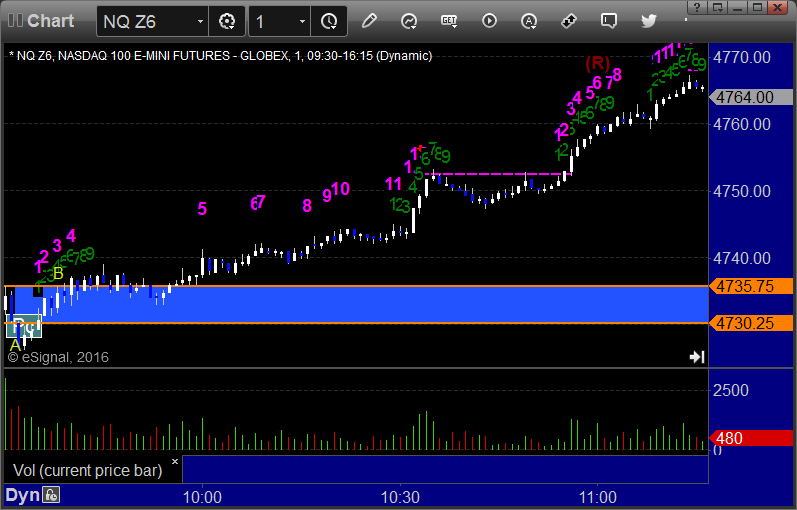Click the 10:00 time axis label

(x=202, y=497)
